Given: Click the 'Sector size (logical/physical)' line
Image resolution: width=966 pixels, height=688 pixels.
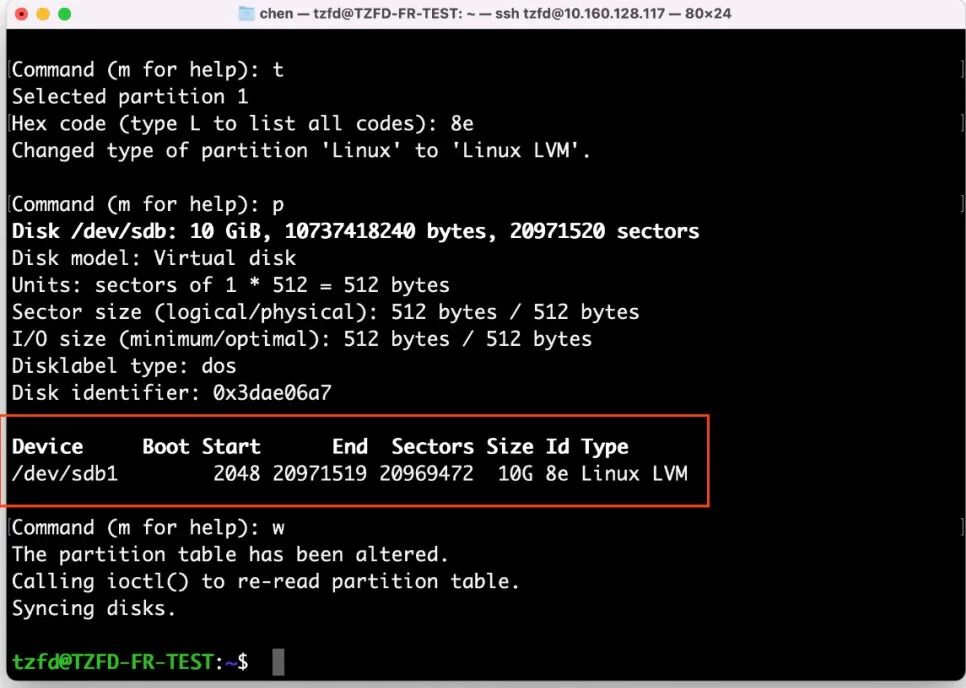Looking at the screenshot, I should coord(325,312).
